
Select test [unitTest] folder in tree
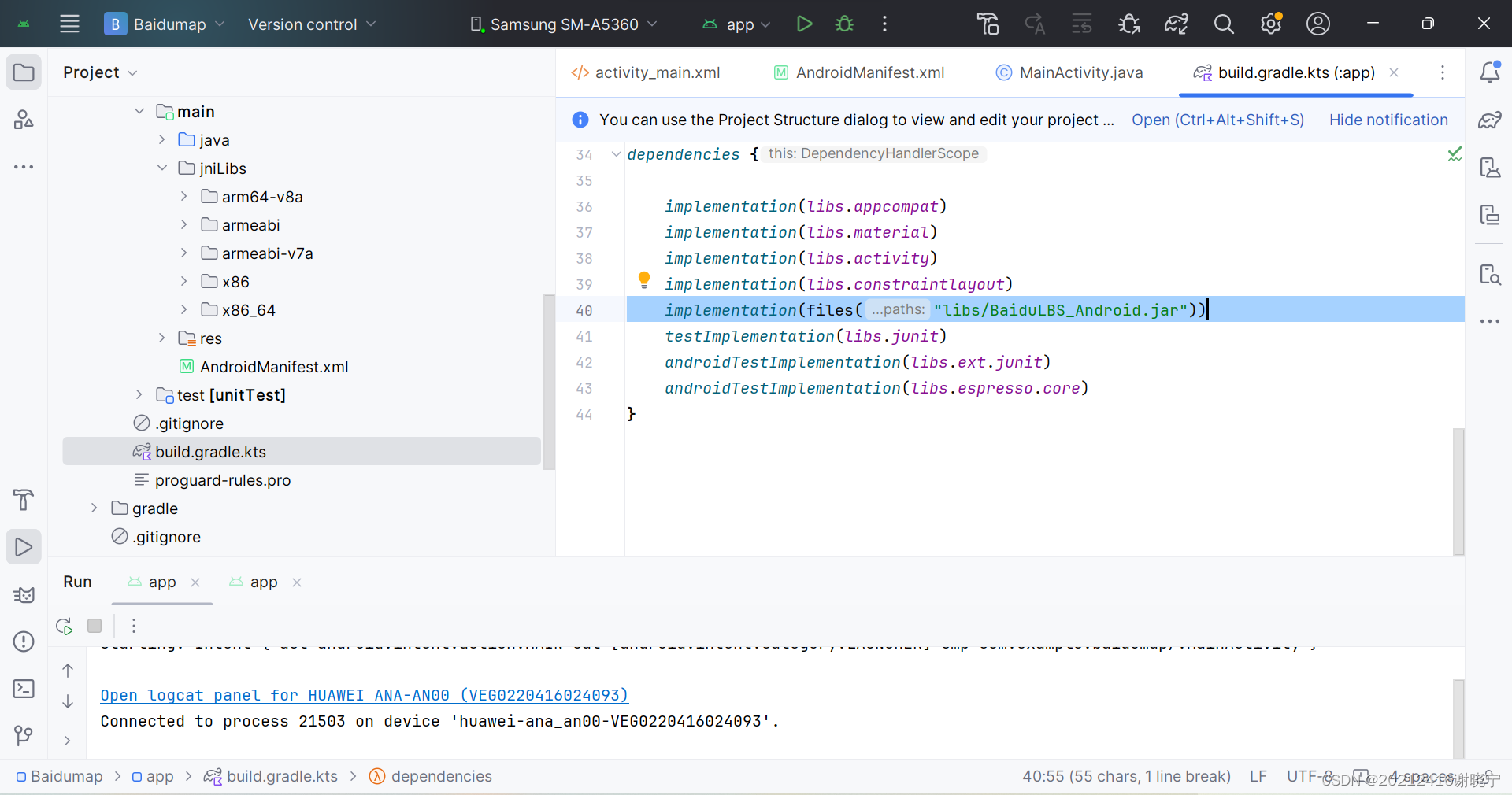point(221,394)
